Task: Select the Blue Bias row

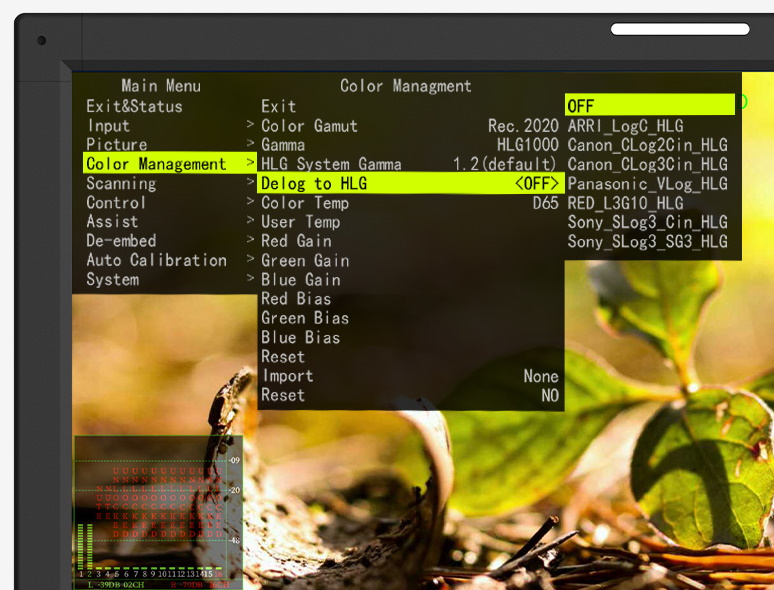Action: pos(410,338)
